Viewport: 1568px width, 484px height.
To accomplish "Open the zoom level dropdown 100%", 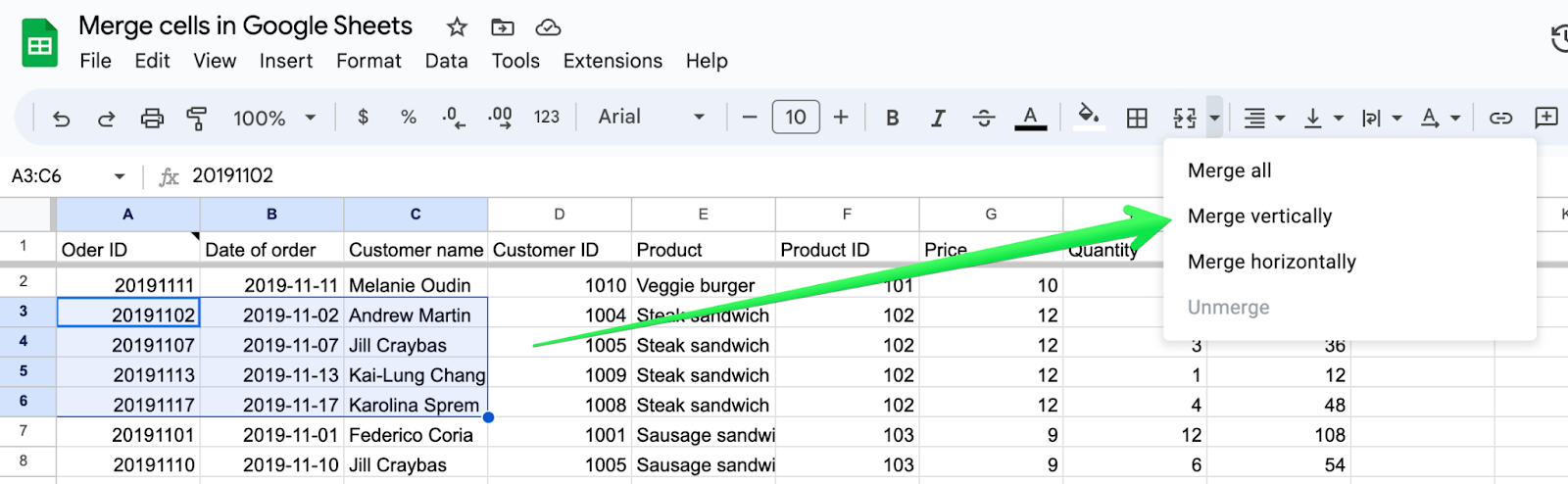I will (274, 119).
